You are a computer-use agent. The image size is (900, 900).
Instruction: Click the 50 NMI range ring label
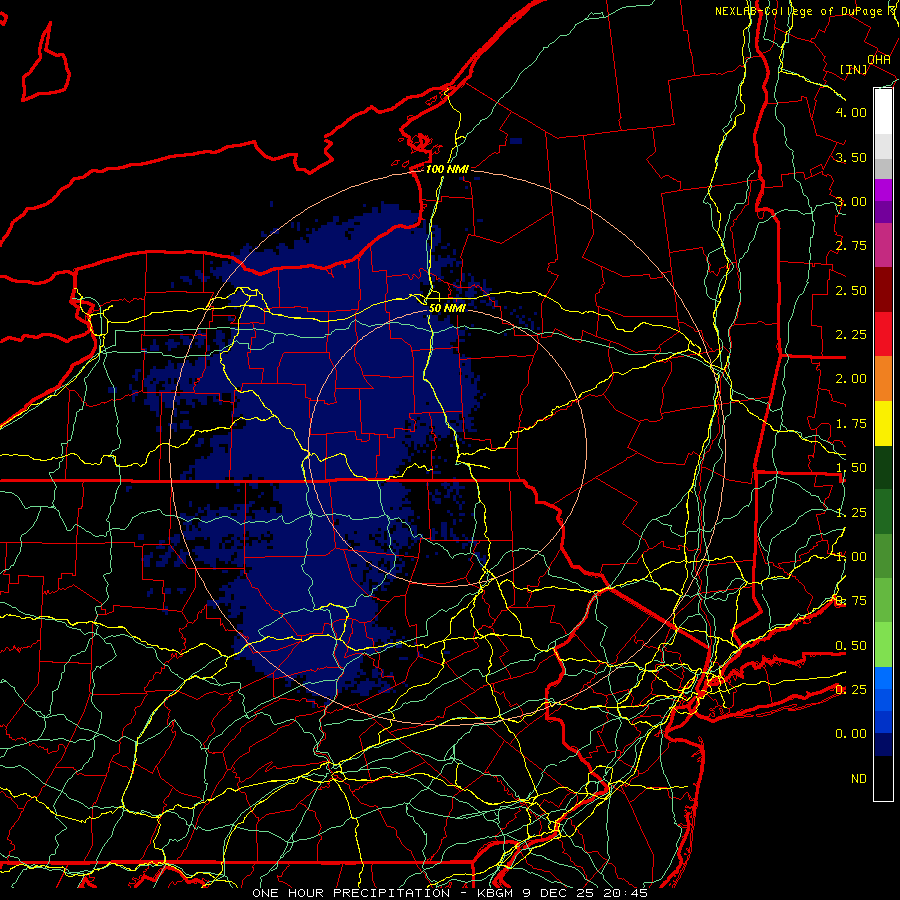click(x=447, y=308)
